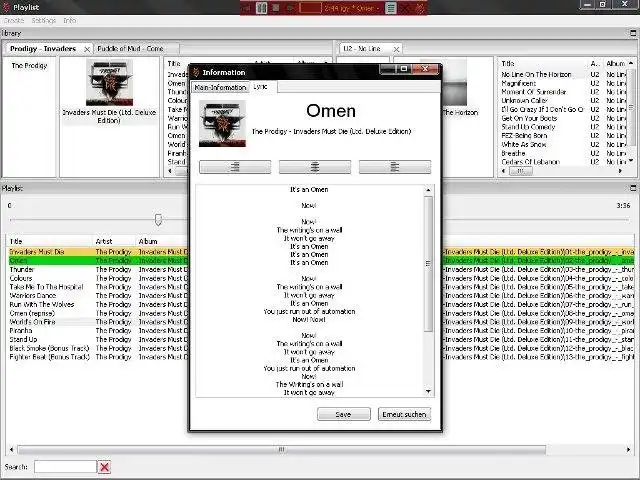Select 'Stand Up' track in playlist
Screen dimensions: 640x480
pyautogui.click(x=23, y=339)
